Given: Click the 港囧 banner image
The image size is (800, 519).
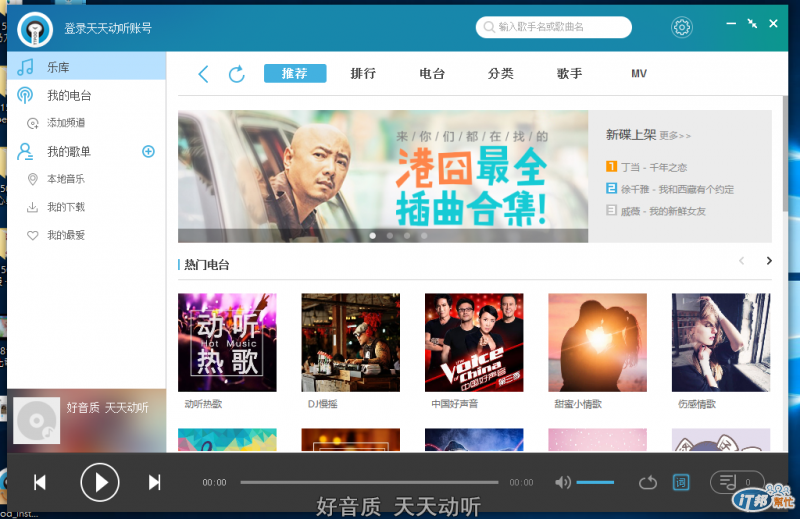Looking at the screenshot, I should pos(383,176).
